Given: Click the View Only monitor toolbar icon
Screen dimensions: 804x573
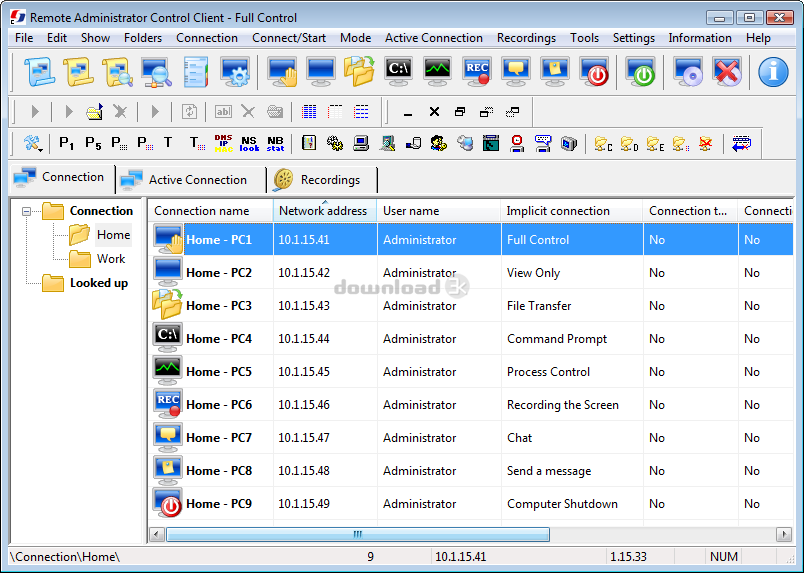Looking at the screenshot, I should point(321,72).
